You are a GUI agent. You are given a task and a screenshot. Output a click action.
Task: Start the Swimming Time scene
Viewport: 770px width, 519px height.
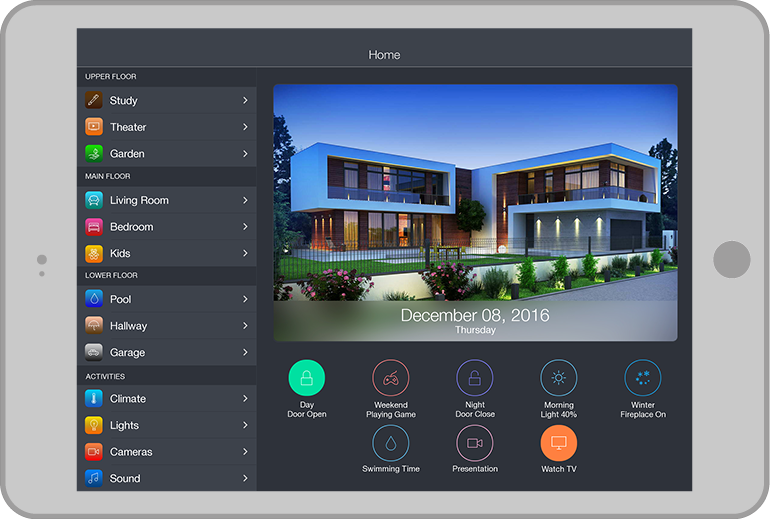click(x=390, y=443)
